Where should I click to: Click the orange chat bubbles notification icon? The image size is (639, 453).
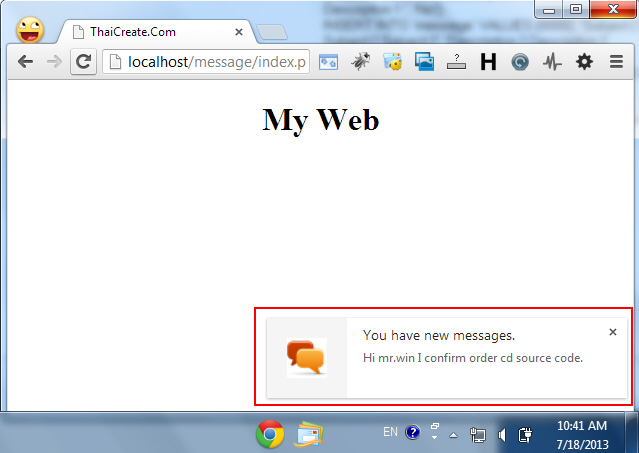tap(307, 358)
